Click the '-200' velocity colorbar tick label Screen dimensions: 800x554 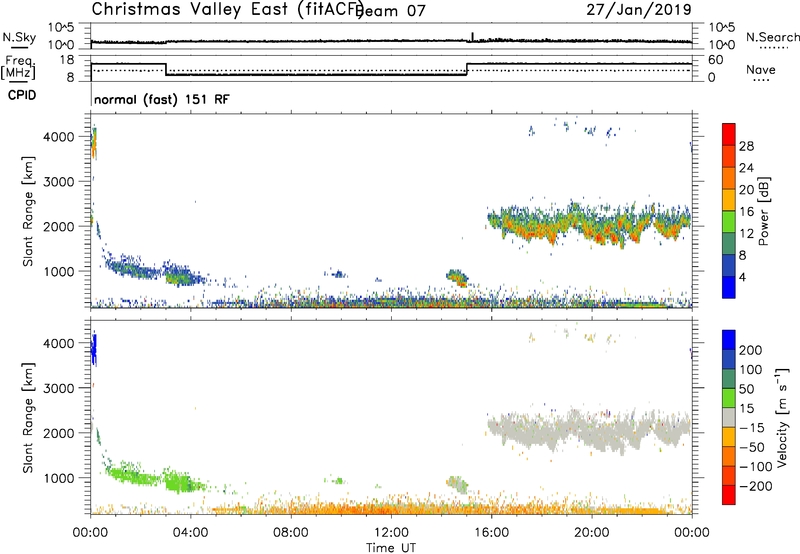click(755, 486)
